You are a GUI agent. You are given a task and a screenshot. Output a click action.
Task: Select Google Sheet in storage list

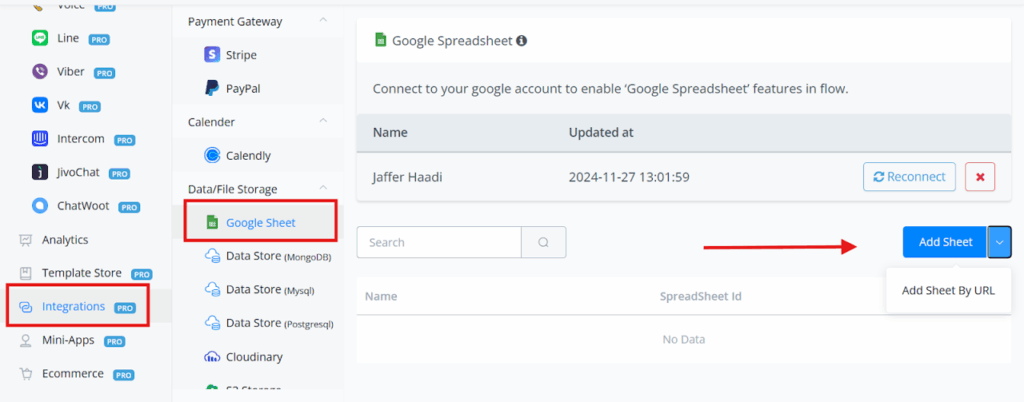point(260,222)
